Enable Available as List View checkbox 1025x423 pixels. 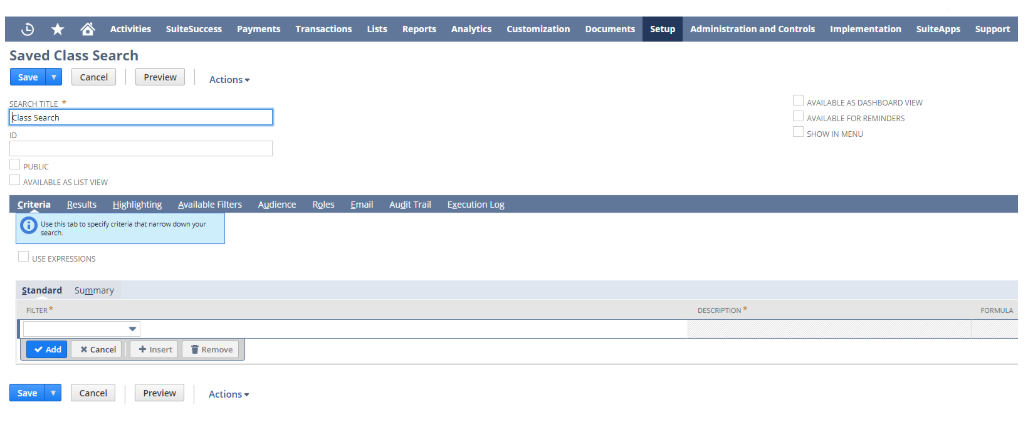tap(14, 180)
